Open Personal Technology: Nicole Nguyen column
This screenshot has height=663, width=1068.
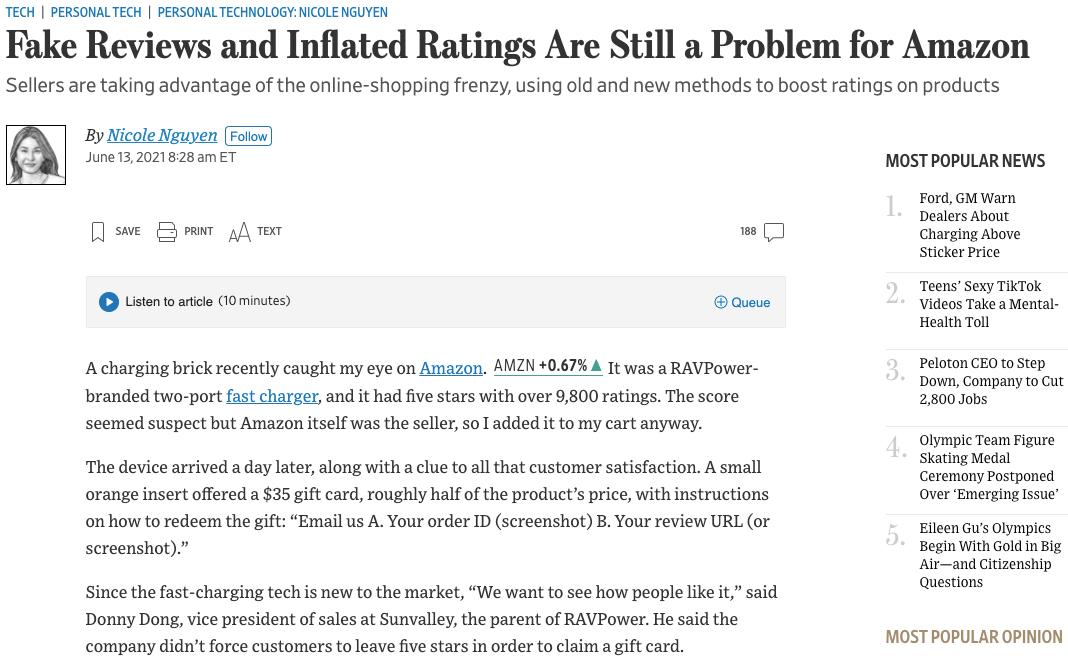point(272,12)
